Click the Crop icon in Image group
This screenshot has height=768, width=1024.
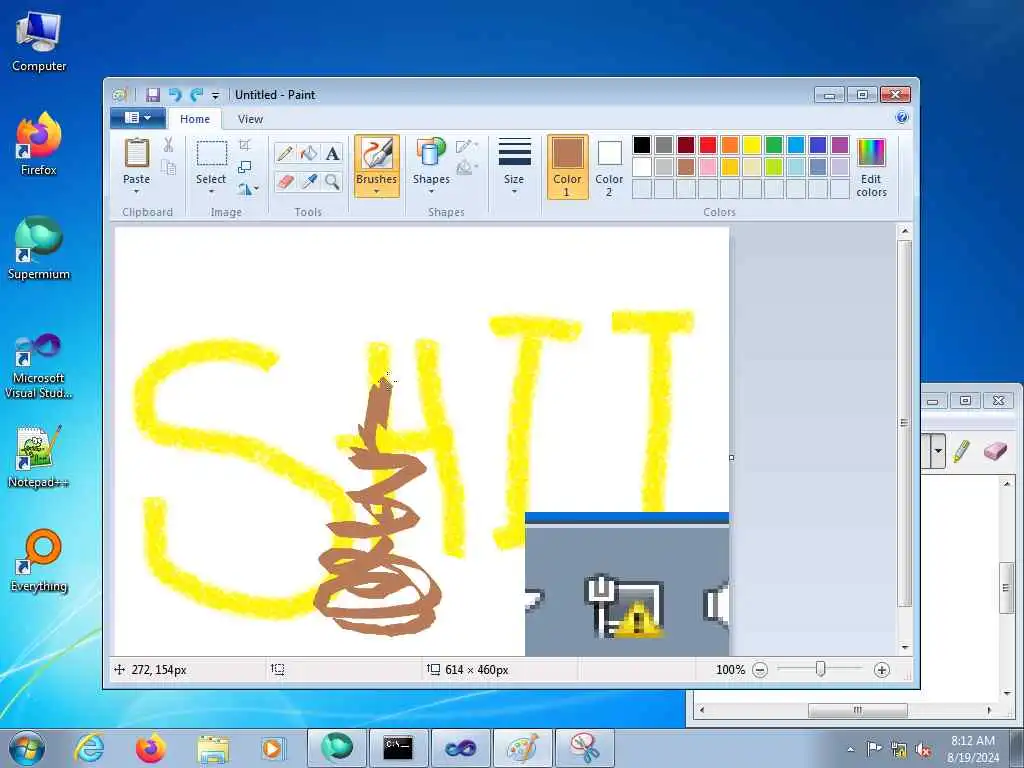245,145
